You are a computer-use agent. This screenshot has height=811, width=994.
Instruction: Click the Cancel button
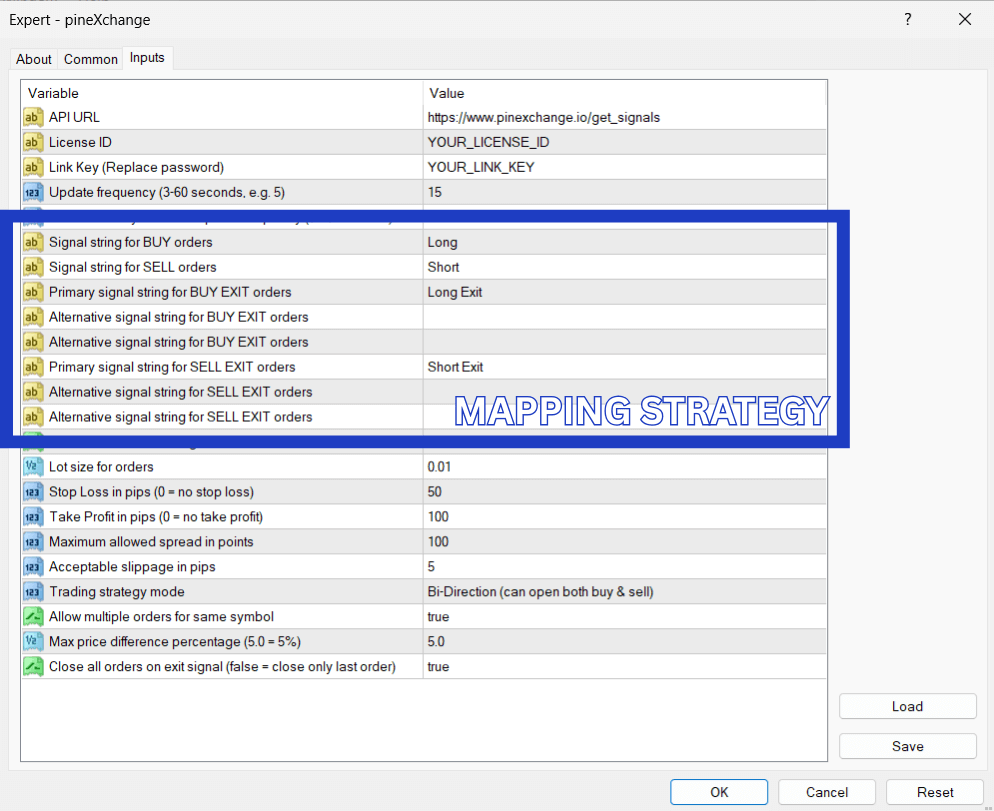click(x=827, y=792)
